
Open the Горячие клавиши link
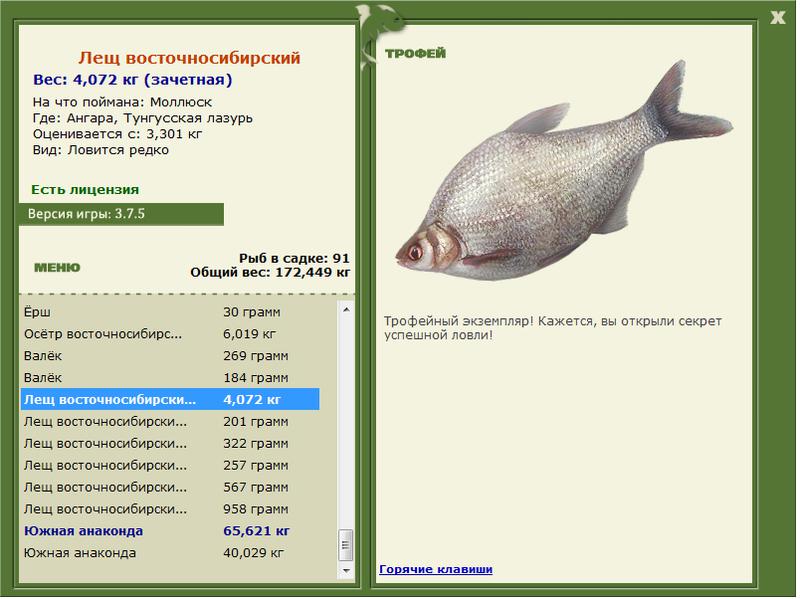tap(436, 569)
